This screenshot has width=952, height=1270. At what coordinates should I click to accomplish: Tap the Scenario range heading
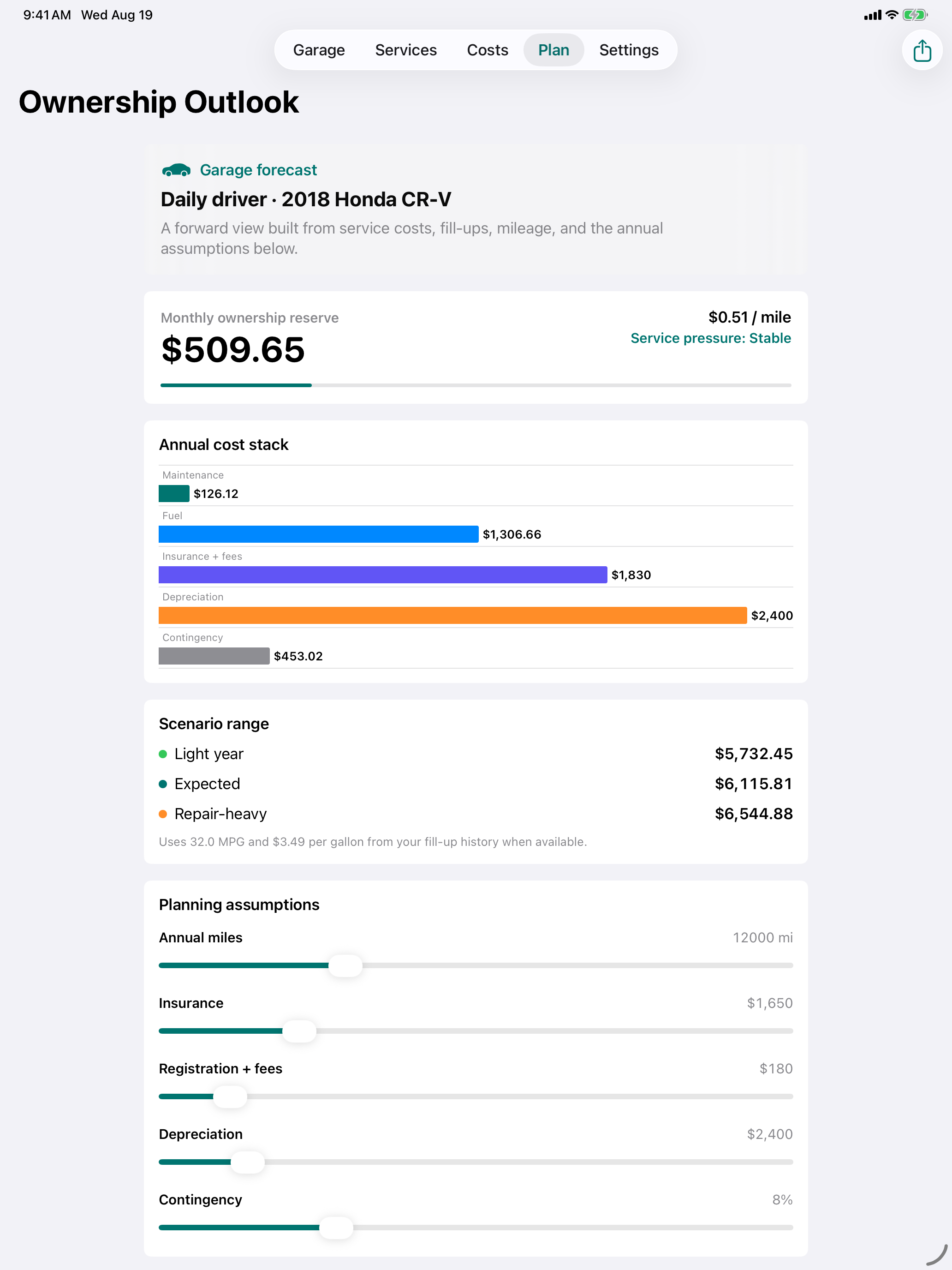coord(214,724)
